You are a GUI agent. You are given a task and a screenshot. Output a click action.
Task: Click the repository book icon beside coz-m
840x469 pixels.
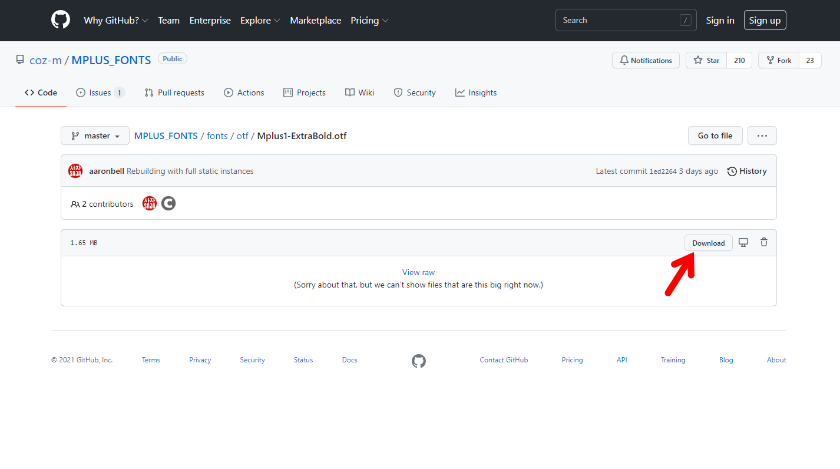20,59
